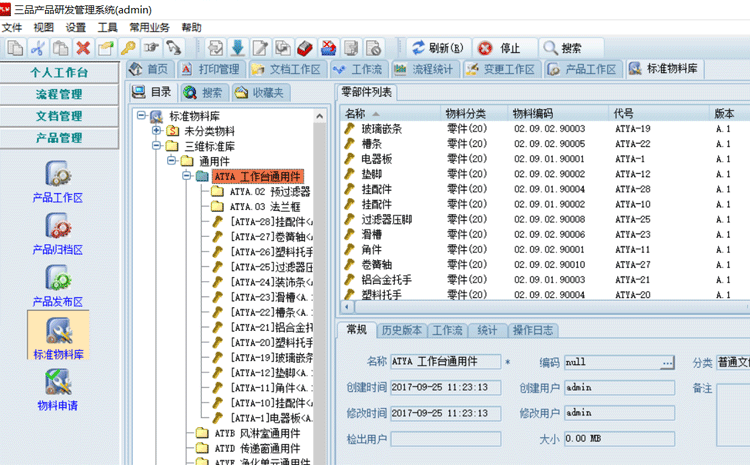Viewport: 750px width, 465px height.
Task: Click the 刷新(R) refresh button
Action: tap(436, 47)
